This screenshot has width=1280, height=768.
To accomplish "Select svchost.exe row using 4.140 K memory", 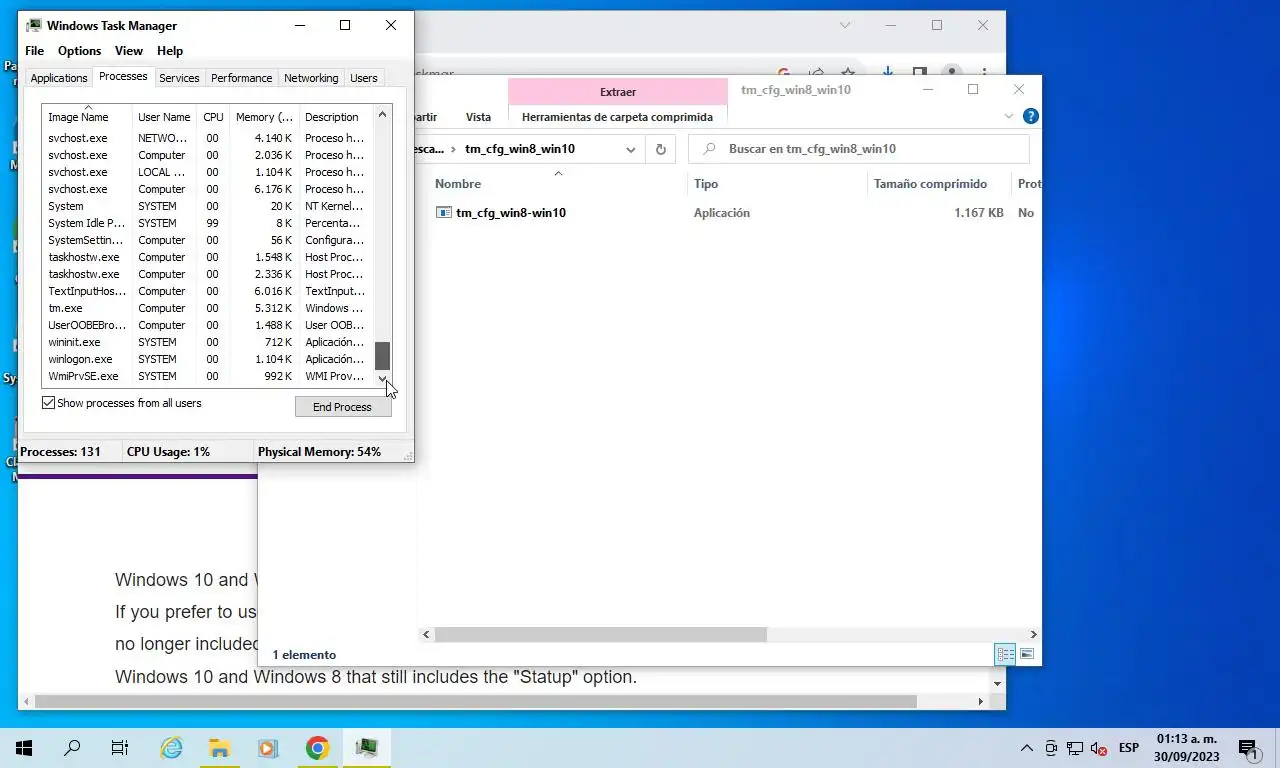I will click(207, 138).
